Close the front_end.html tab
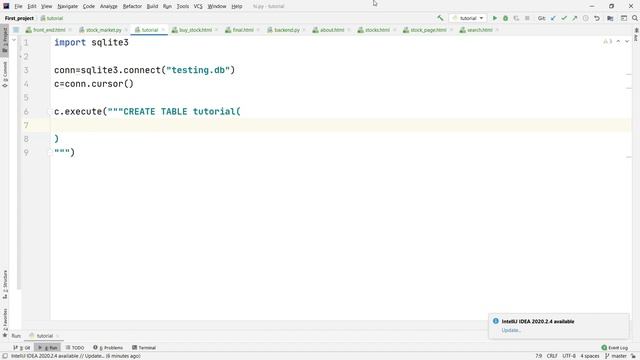640x360 pixels. pos(70,30)
